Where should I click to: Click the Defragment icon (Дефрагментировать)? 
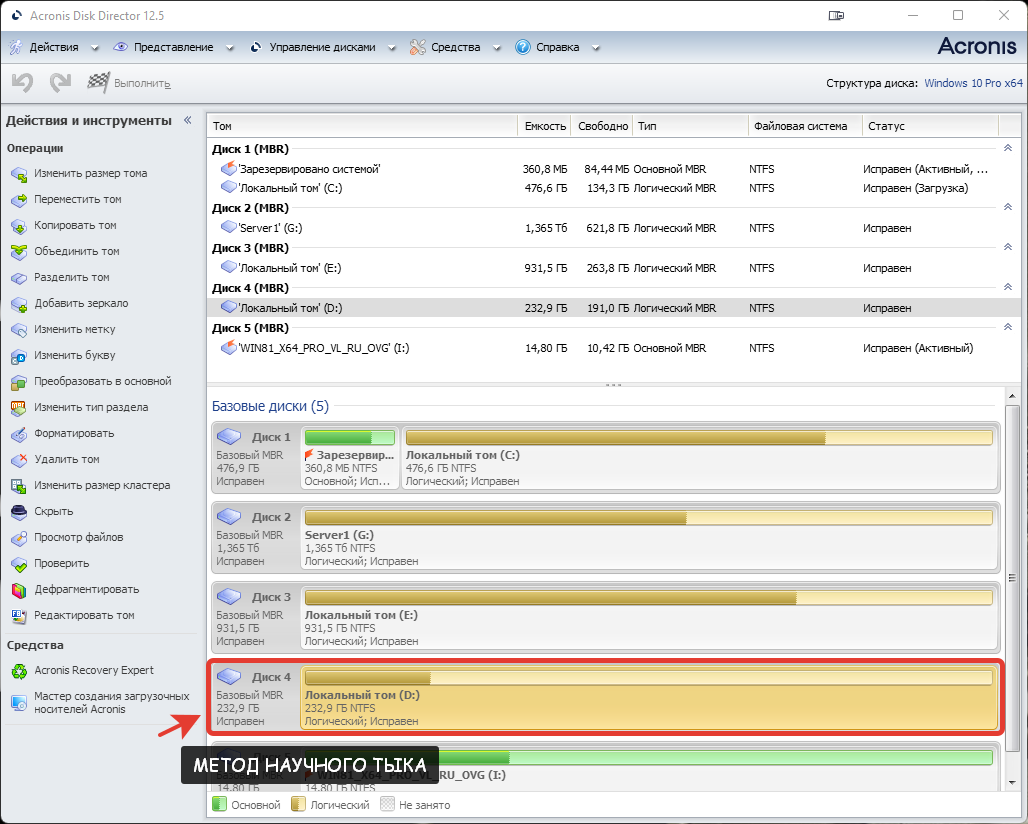(x=19, y=590)
